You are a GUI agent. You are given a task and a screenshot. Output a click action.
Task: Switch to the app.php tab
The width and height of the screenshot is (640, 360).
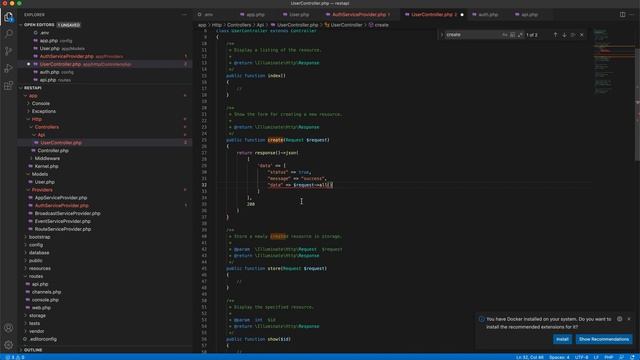coord(255,14)
